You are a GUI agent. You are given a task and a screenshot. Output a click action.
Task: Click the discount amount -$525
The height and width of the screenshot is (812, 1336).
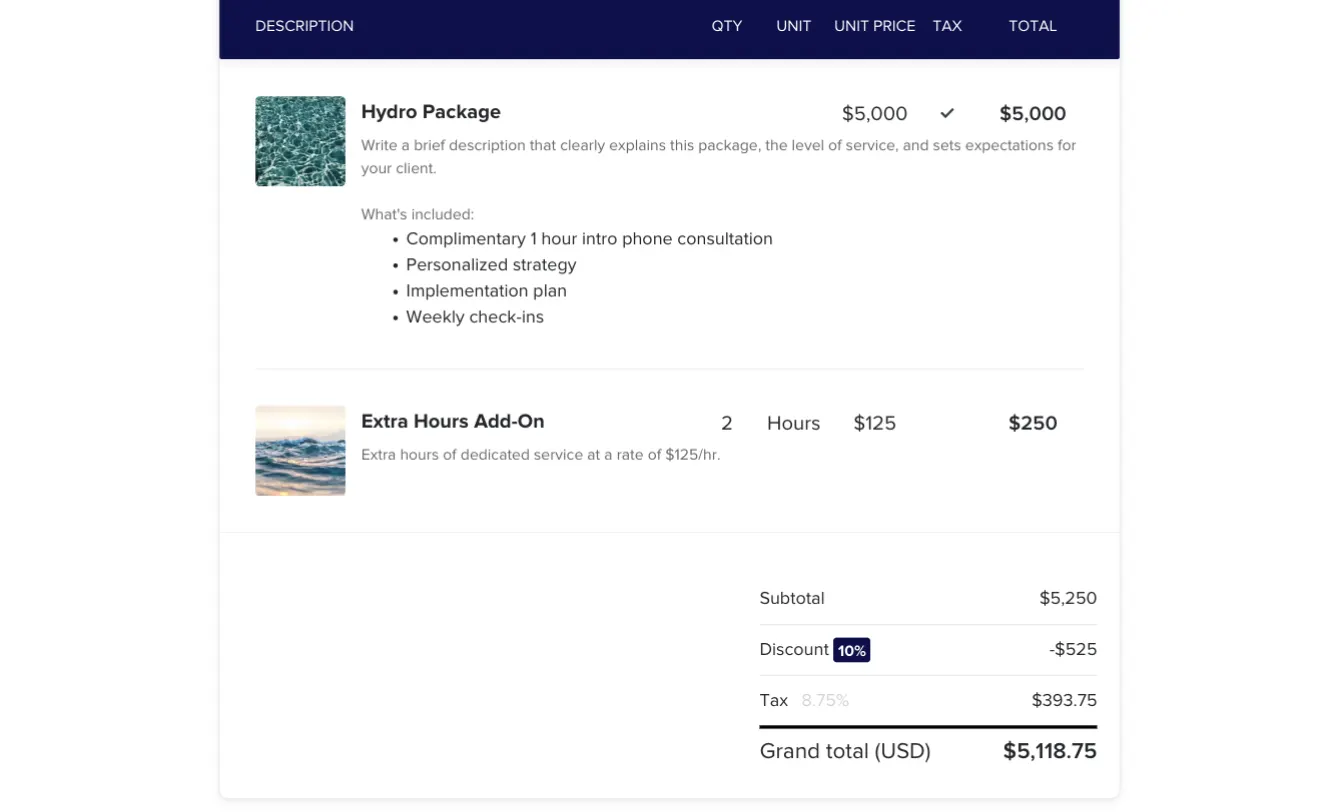click(x=1072, y=650)
